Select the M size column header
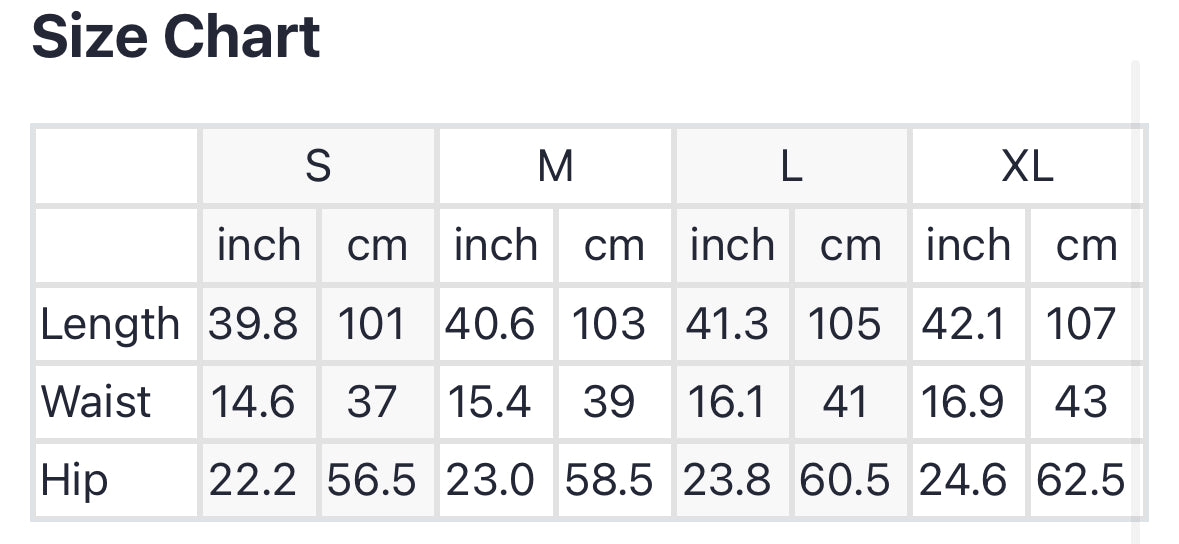The height and width of the screenshot is (544, 1179). 555,166
